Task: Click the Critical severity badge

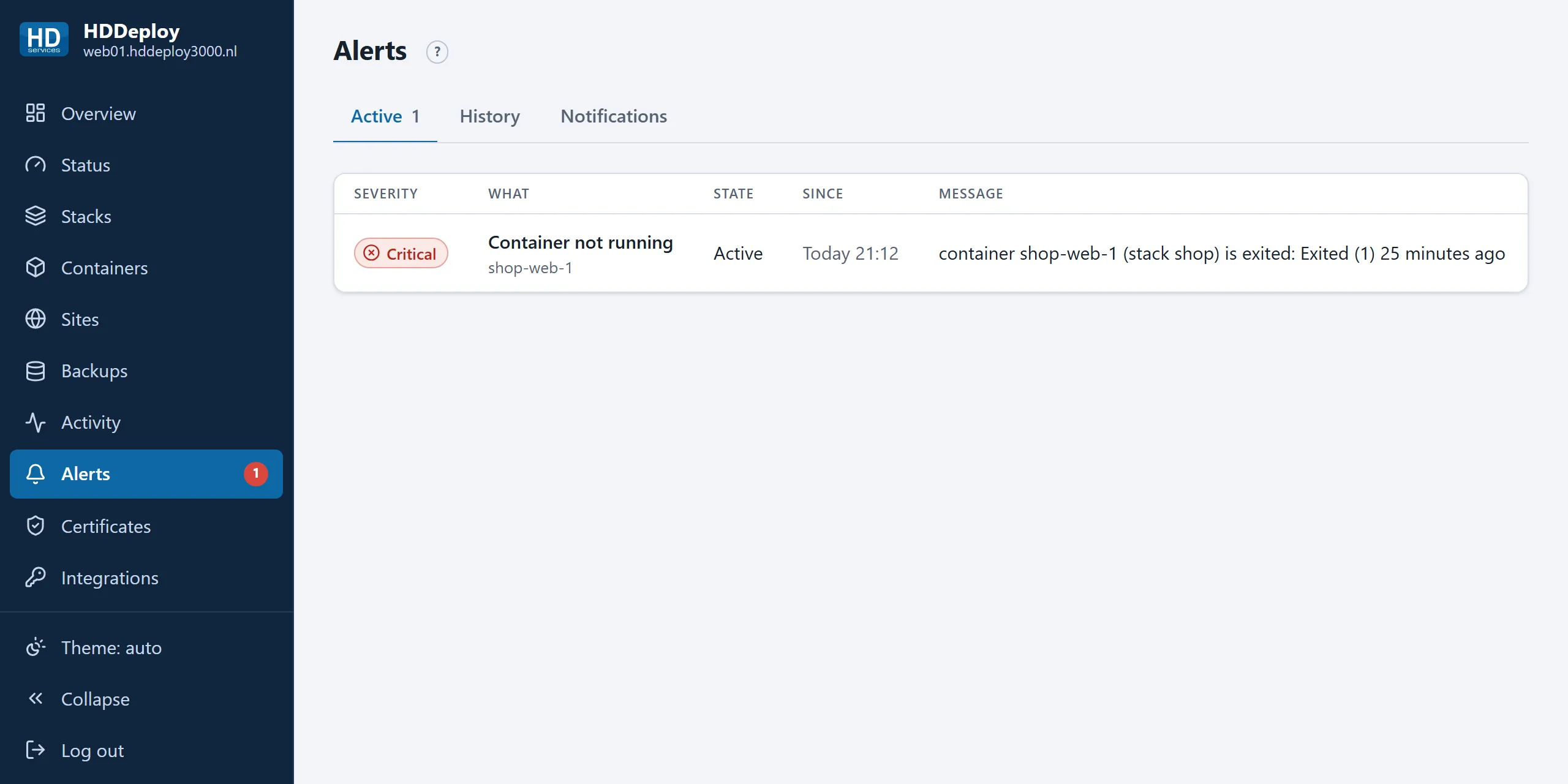Action: pos(401,254)
